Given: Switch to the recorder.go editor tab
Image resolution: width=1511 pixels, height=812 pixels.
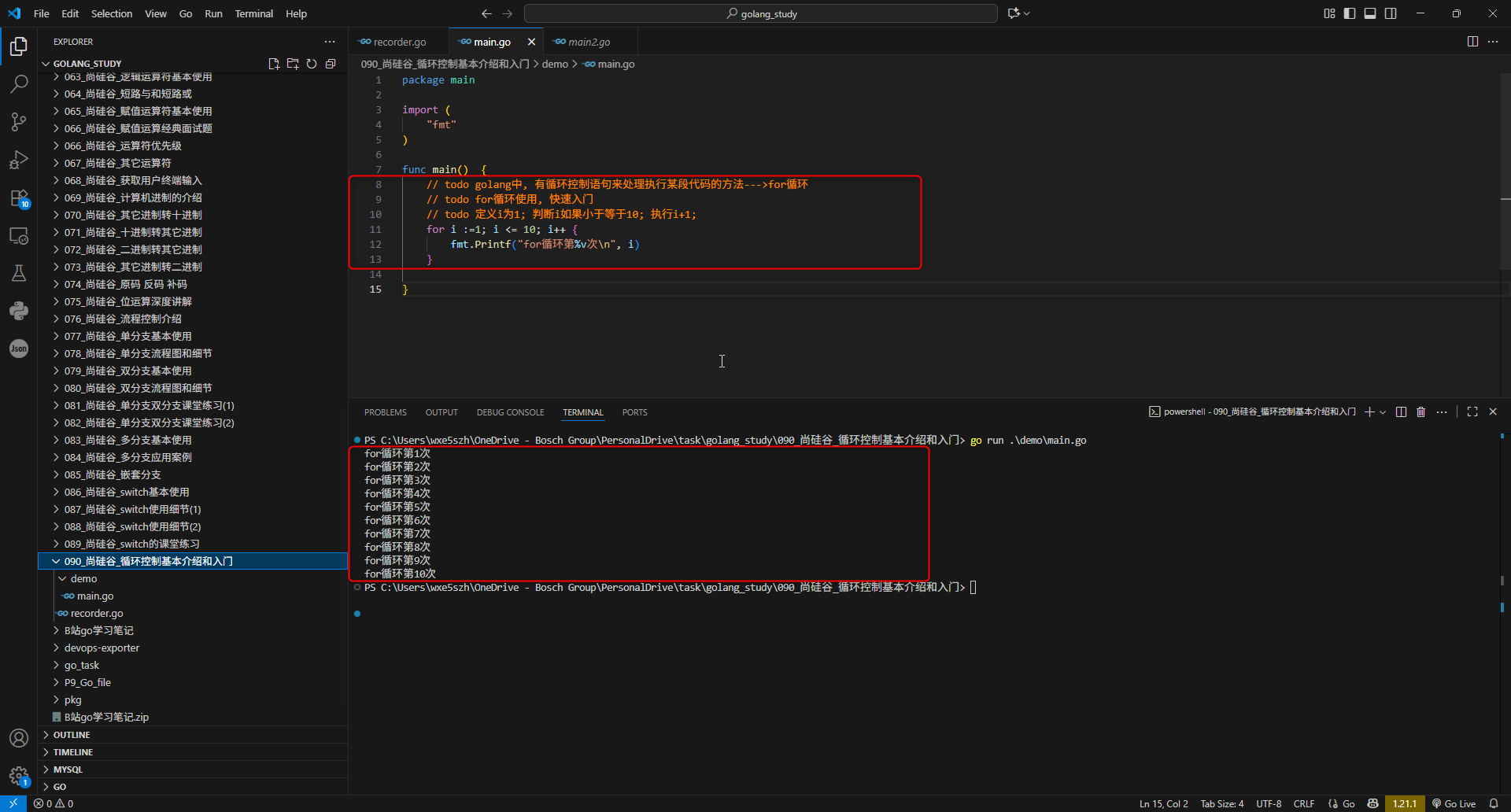Looking at the screenshot, I should [x=399, y=42].
